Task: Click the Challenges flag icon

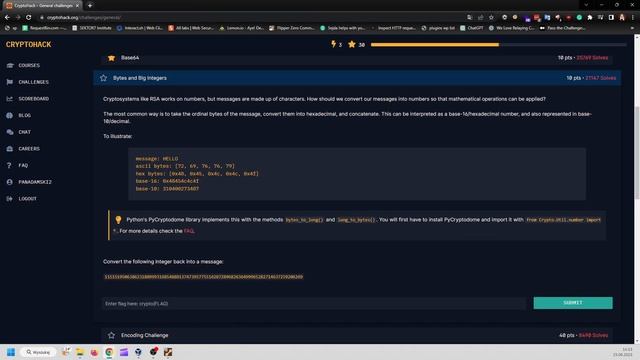Action: (10, 82)
